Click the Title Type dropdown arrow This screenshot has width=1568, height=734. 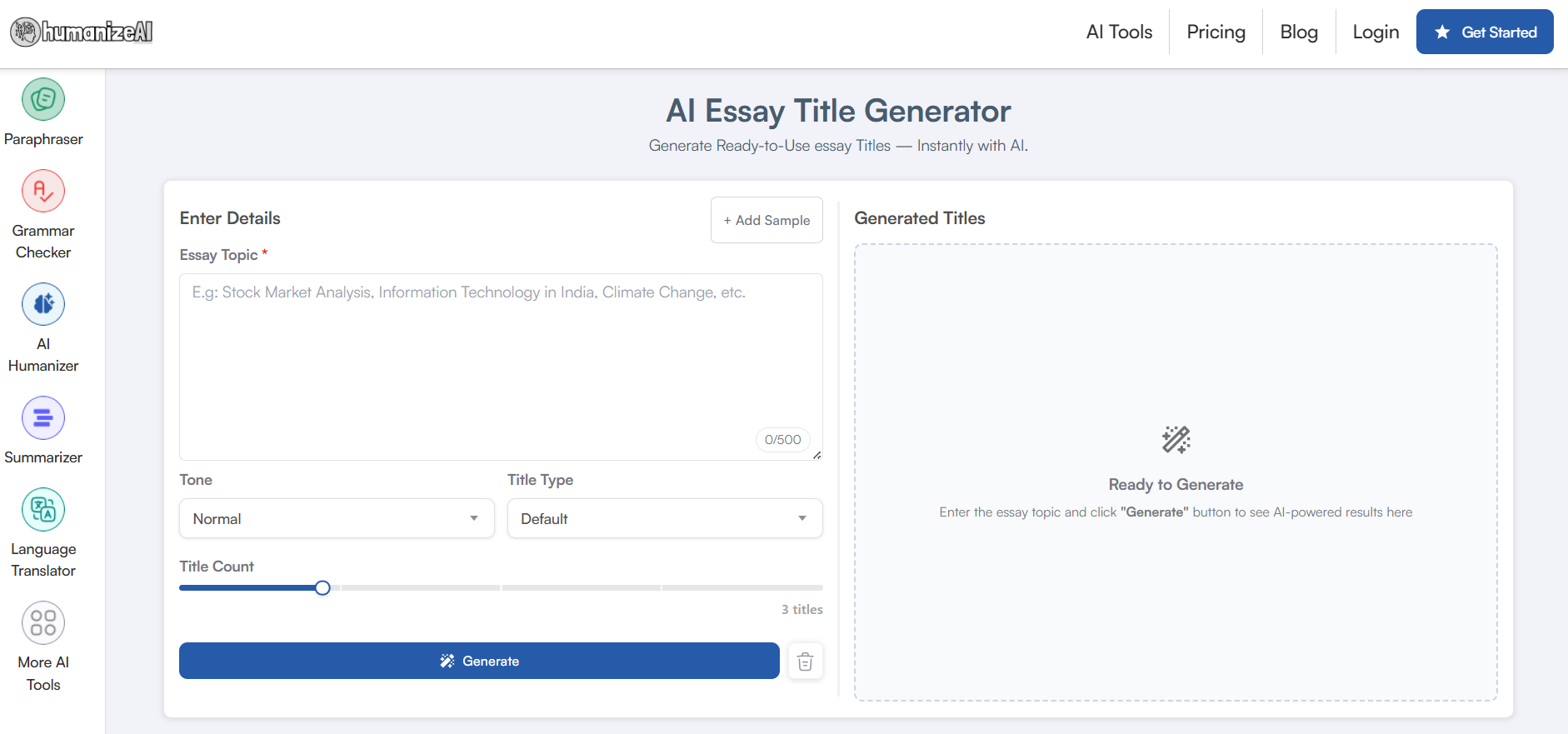click(801, 518)
